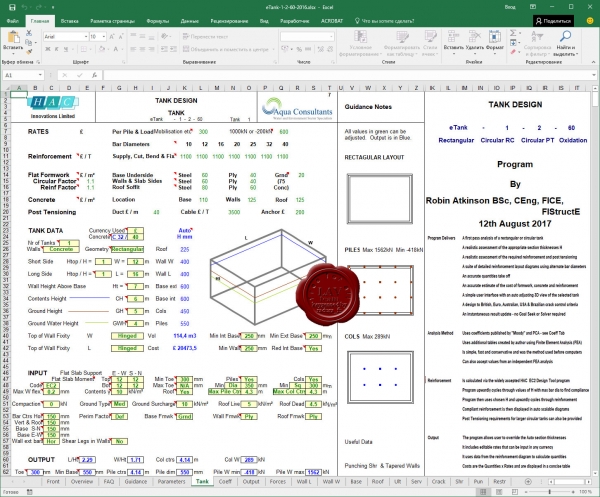This screenshot has width=600, height=497.
Task: Open the Arial font name dropdown
Action: [86, 37]
